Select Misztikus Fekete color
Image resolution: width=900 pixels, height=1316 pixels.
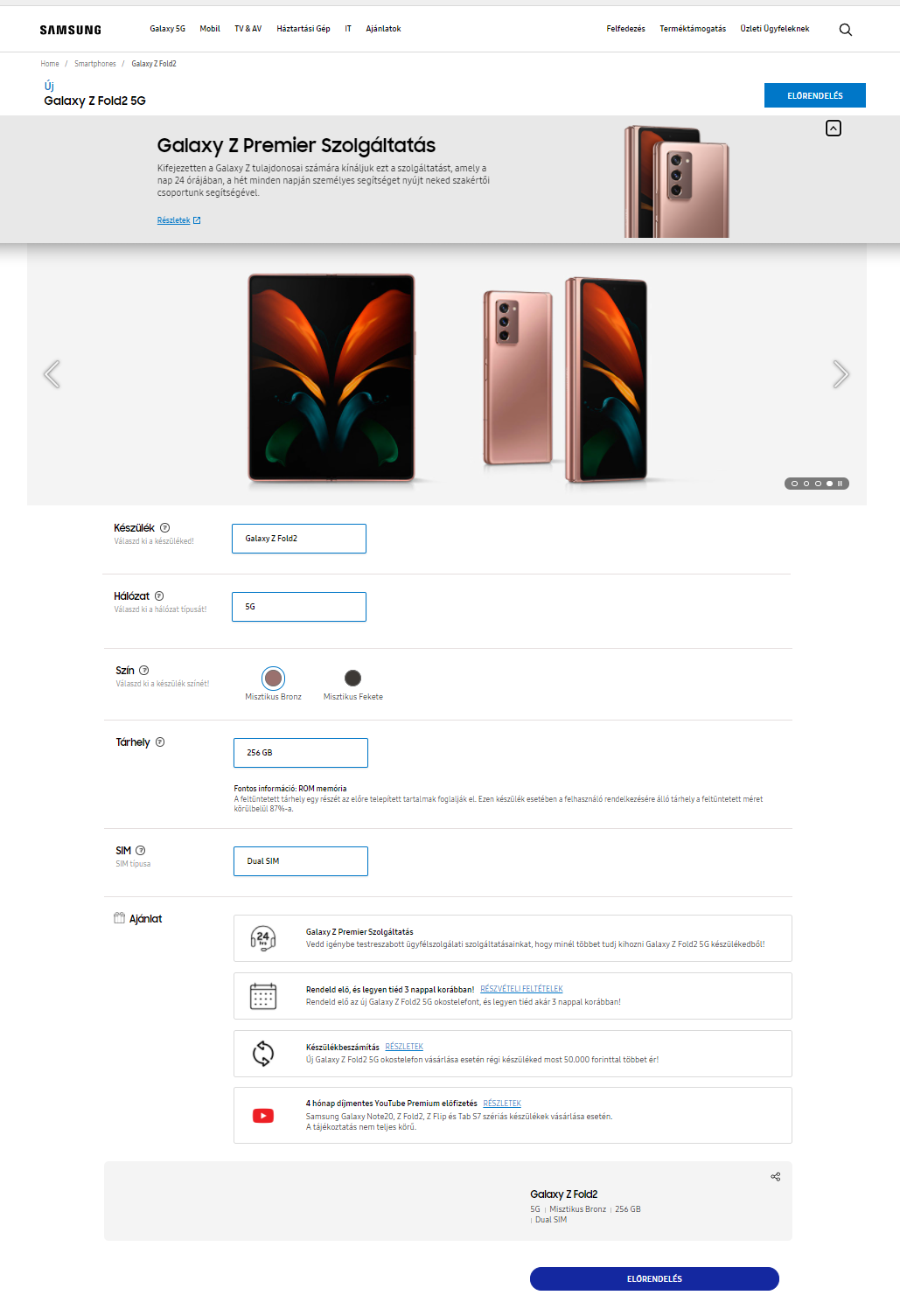(x=352, y=678)
